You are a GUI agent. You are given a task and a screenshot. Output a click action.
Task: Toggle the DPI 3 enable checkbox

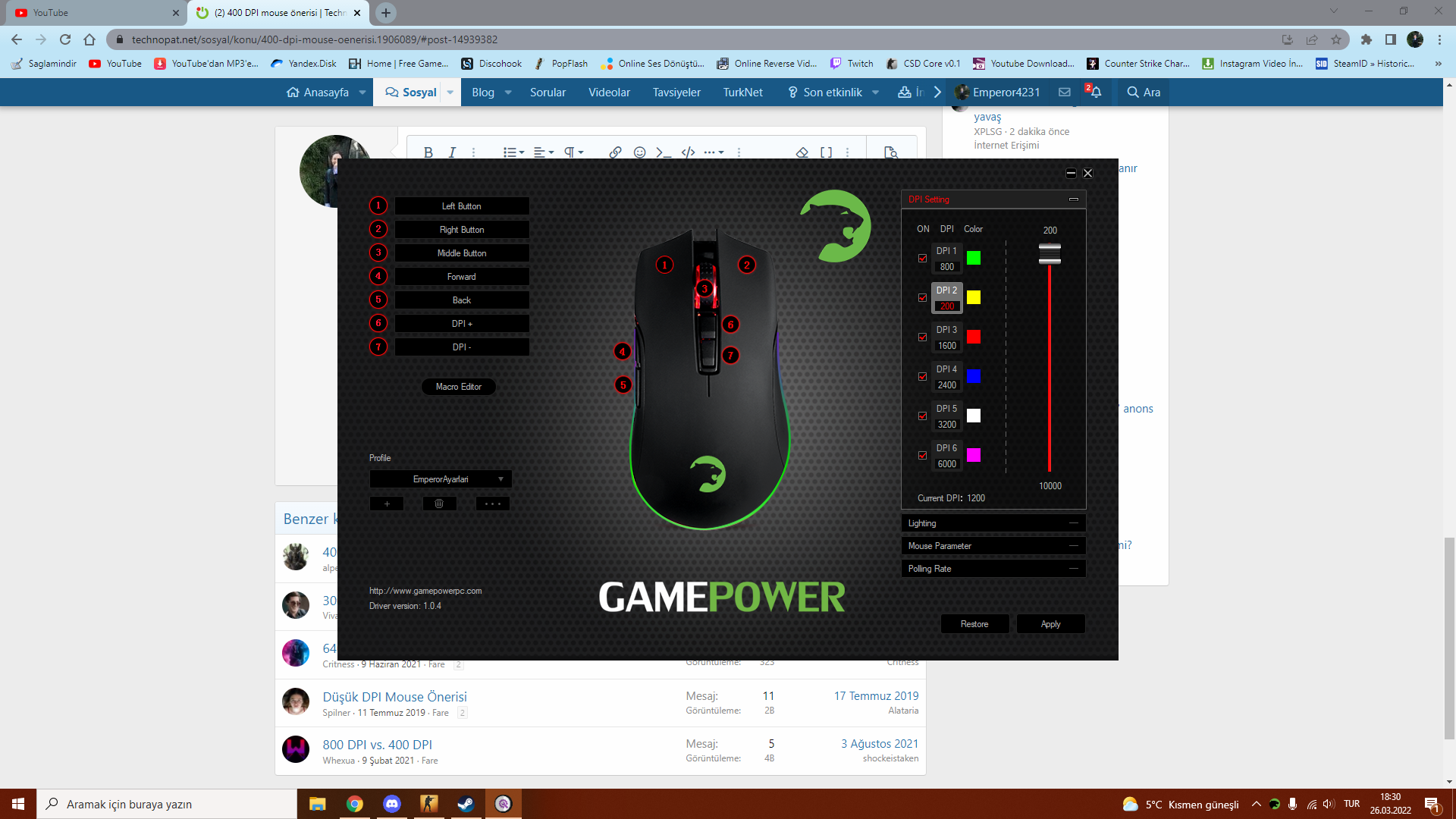point(922,337)
